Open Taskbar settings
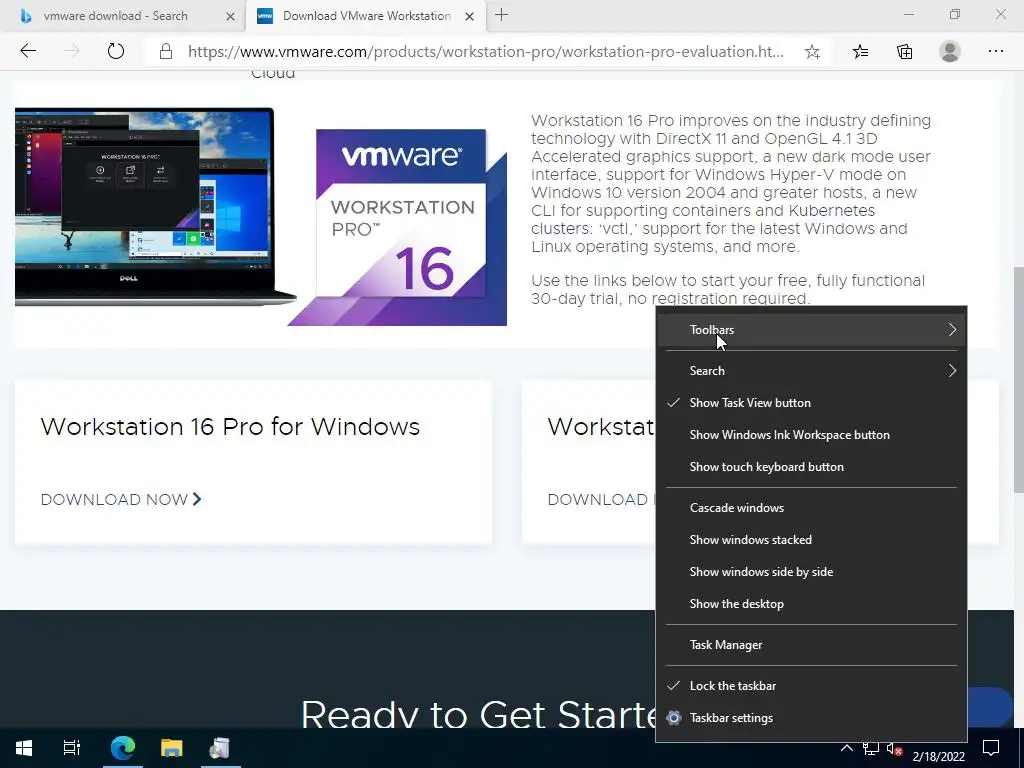Viewport: 1024px width, 768px height. (x=811, y=718)
